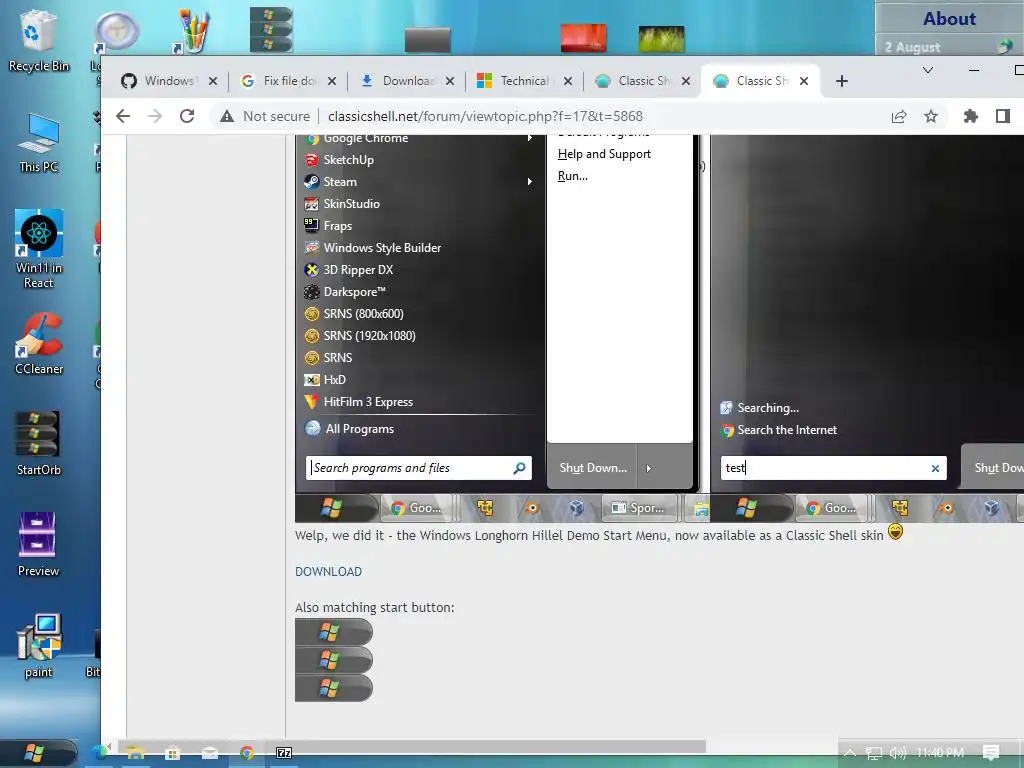
Task: Reload the forum page
Action: point(187,116)
